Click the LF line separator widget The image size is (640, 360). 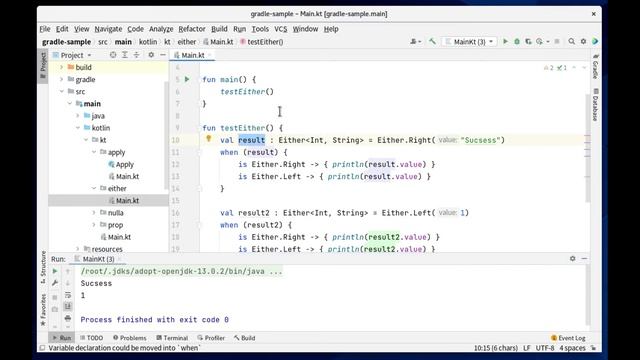tap(527, 348)
